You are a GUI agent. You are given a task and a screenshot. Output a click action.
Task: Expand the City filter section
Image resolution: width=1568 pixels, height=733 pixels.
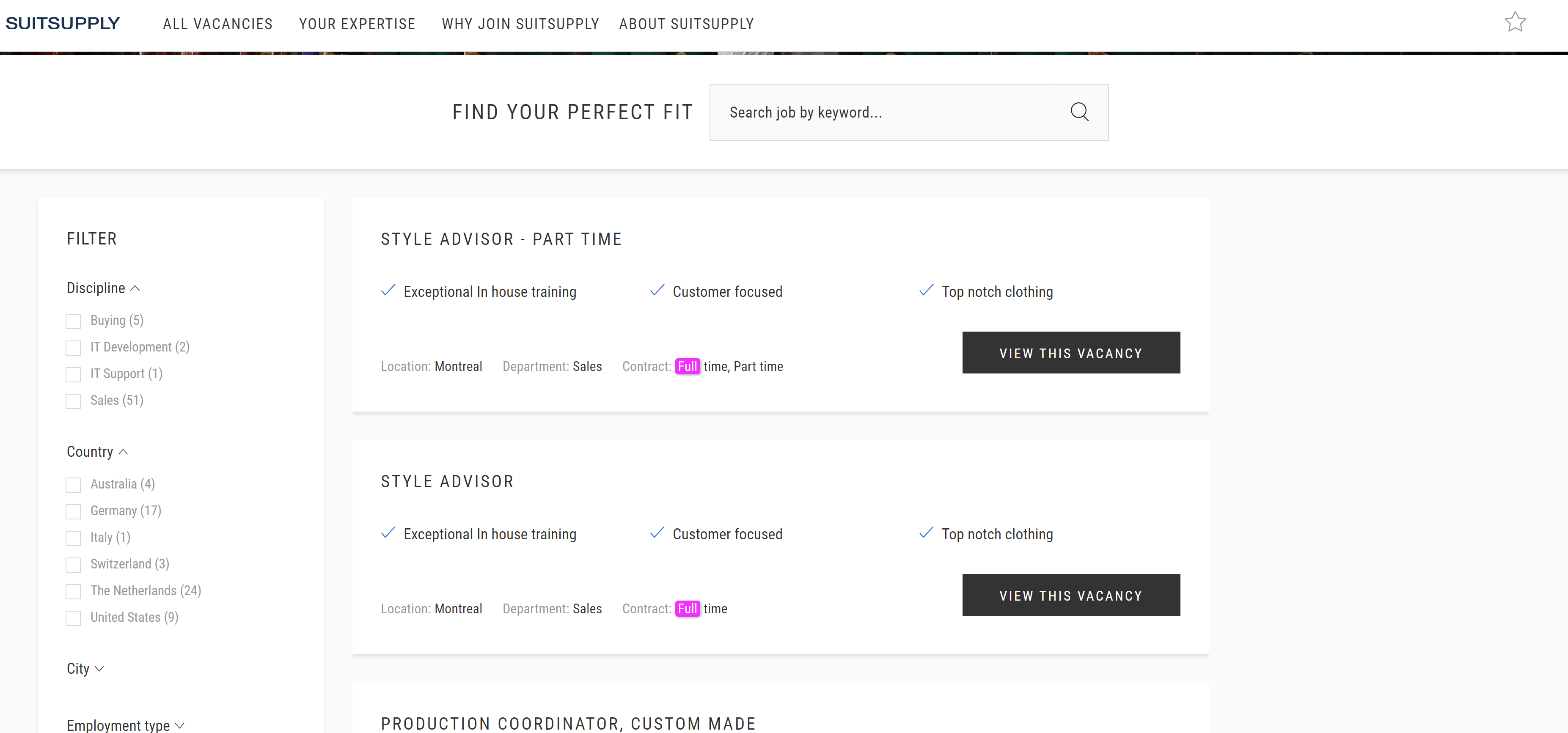[x=85, y=669]
